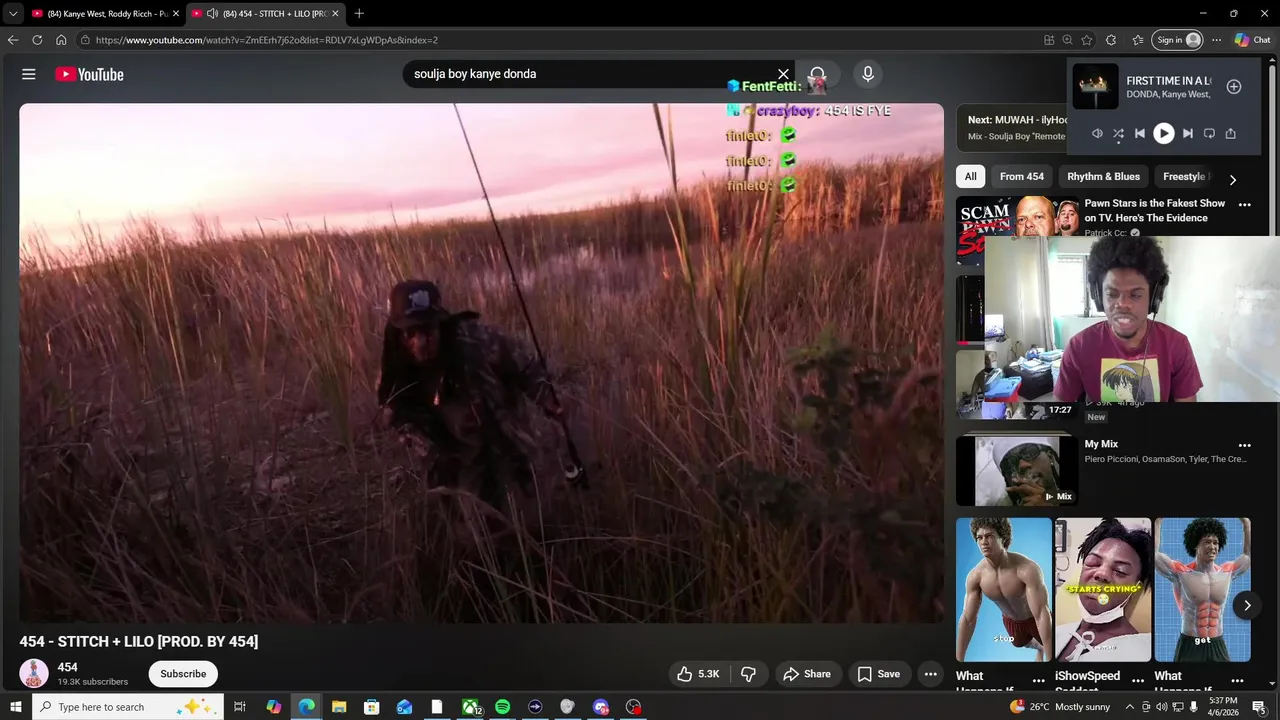Open options for Pawn Stars video
The image size is (1280, 720).
pyautogui.click(x=1245, y=204)
